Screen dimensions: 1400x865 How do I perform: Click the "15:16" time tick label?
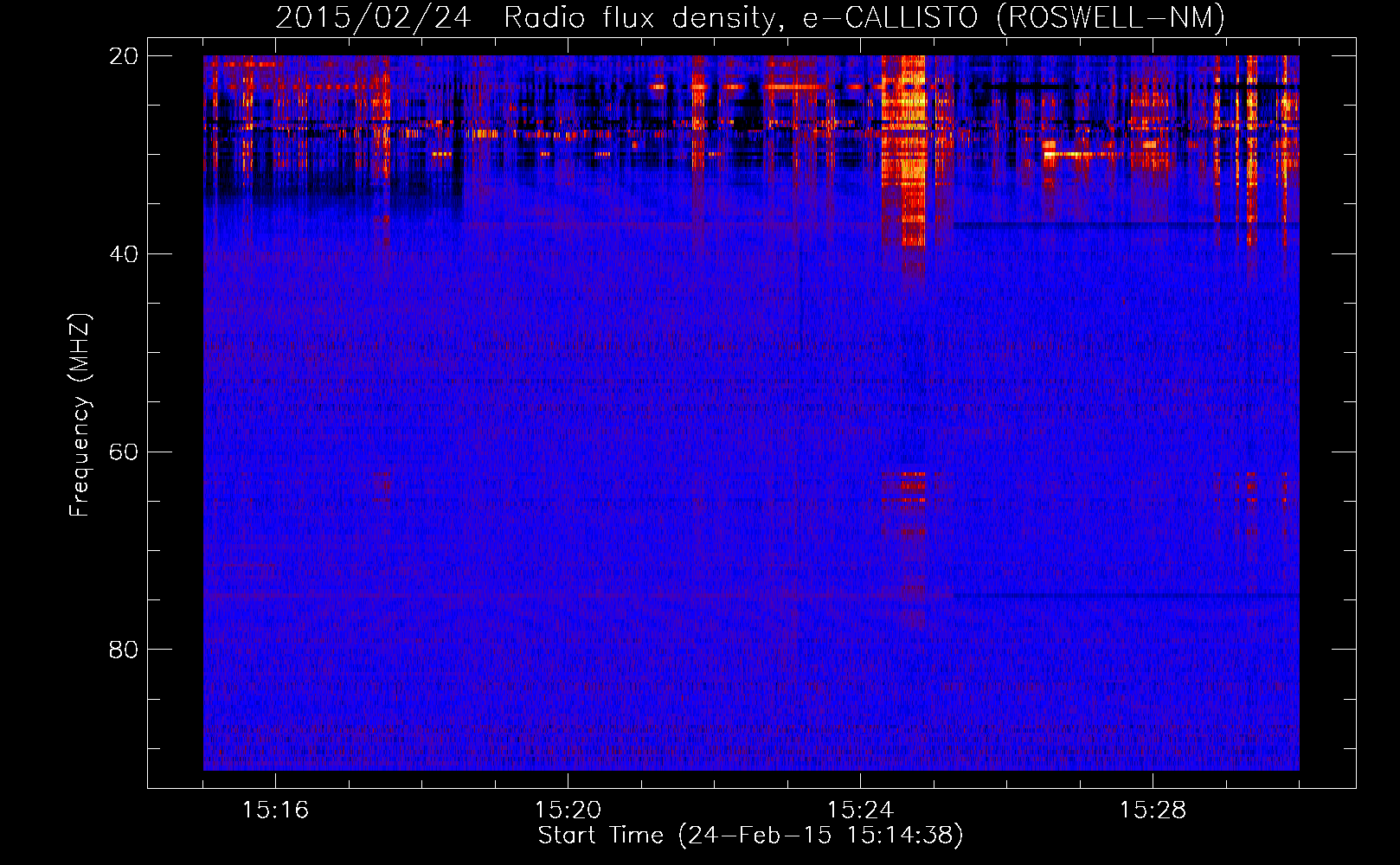[x=275, y=811]
